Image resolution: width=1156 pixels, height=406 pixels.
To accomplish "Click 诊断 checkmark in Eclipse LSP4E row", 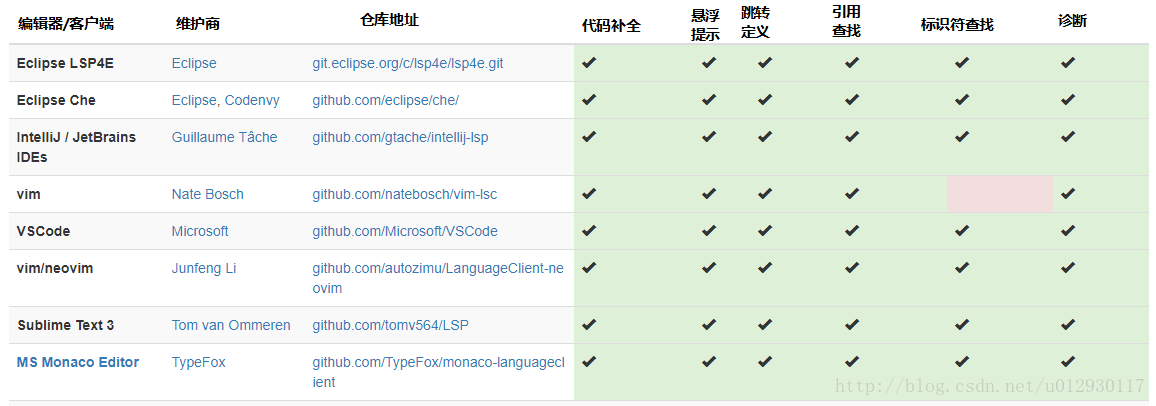I will (1068, 63).
